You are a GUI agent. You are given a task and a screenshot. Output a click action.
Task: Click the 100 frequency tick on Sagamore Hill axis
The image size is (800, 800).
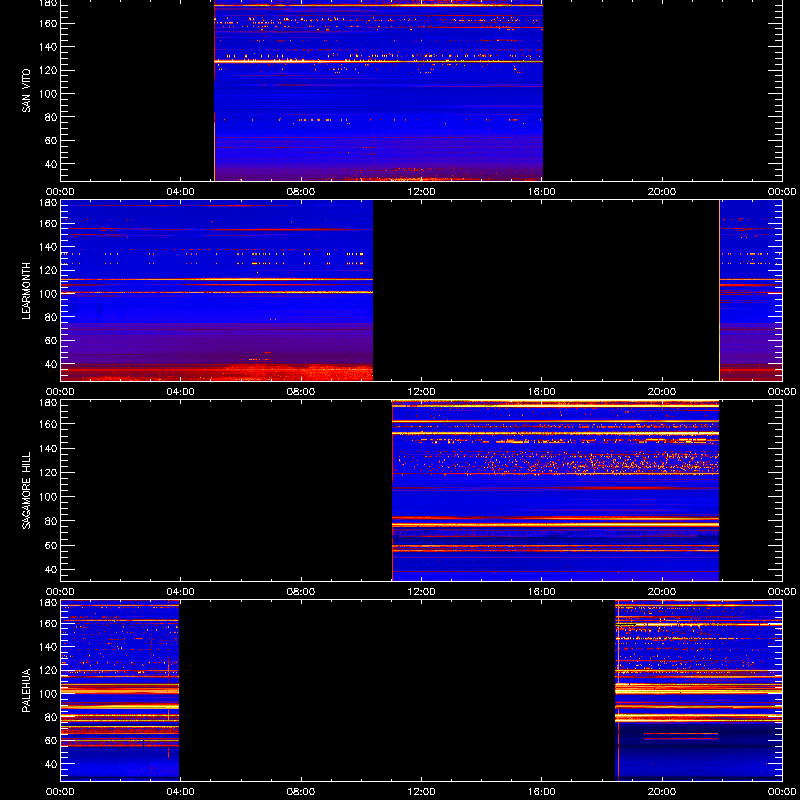click(51, 496)
